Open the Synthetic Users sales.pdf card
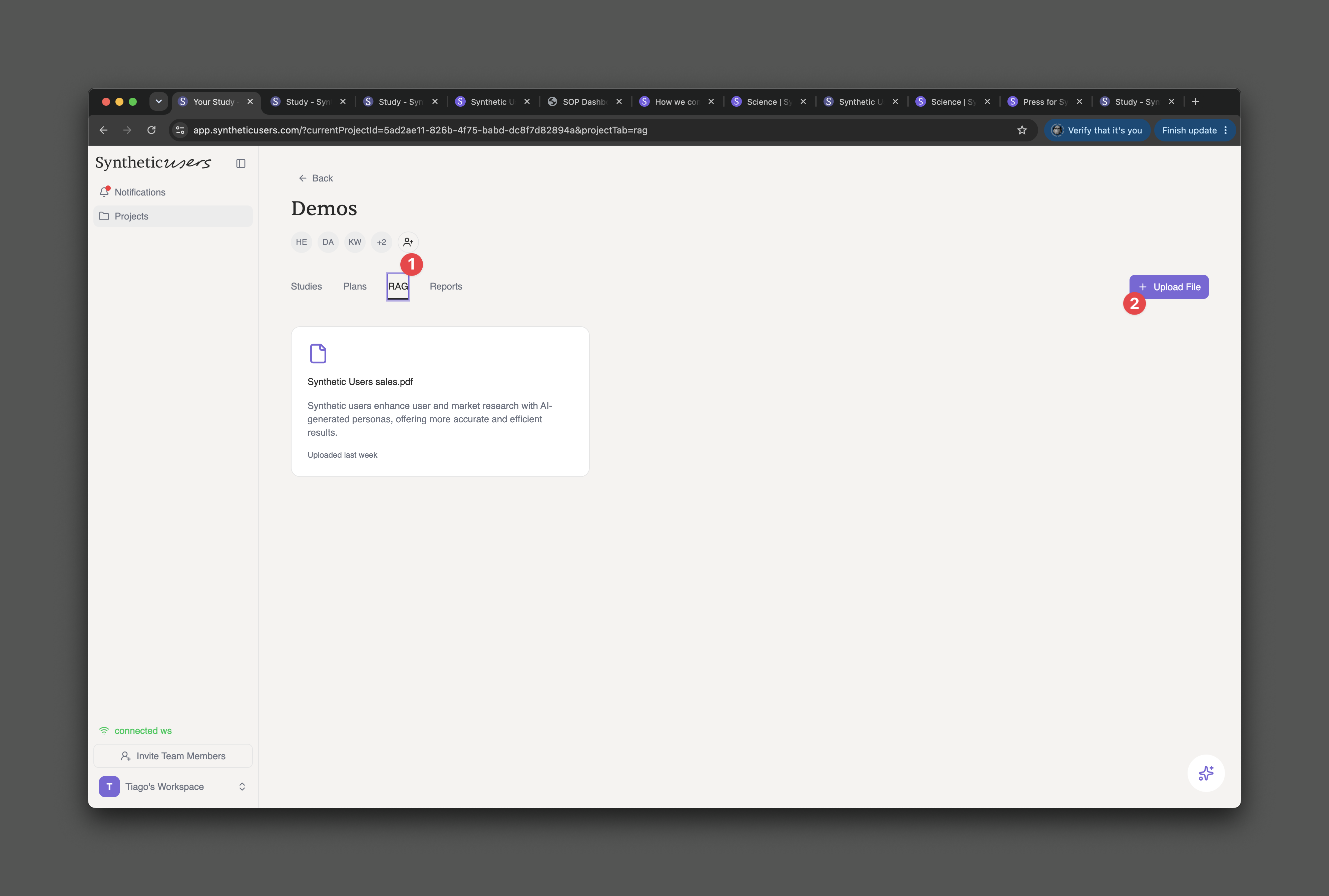 pos(440,402)
